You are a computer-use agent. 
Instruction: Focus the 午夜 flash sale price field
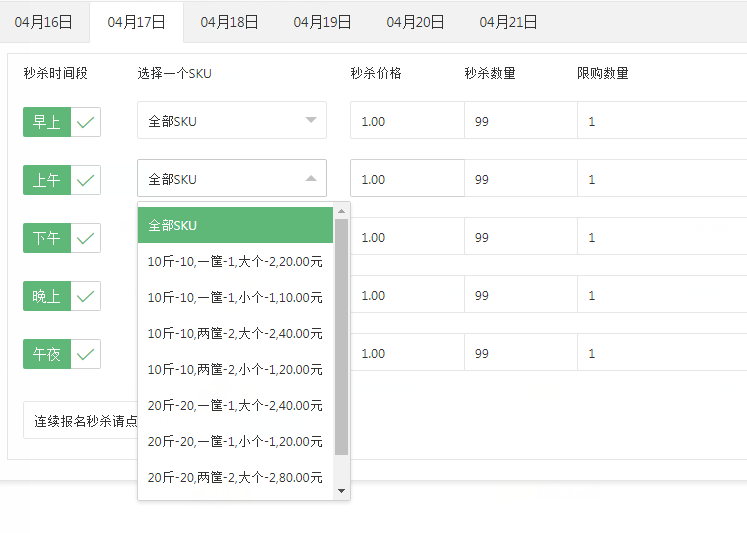point(407,352)
